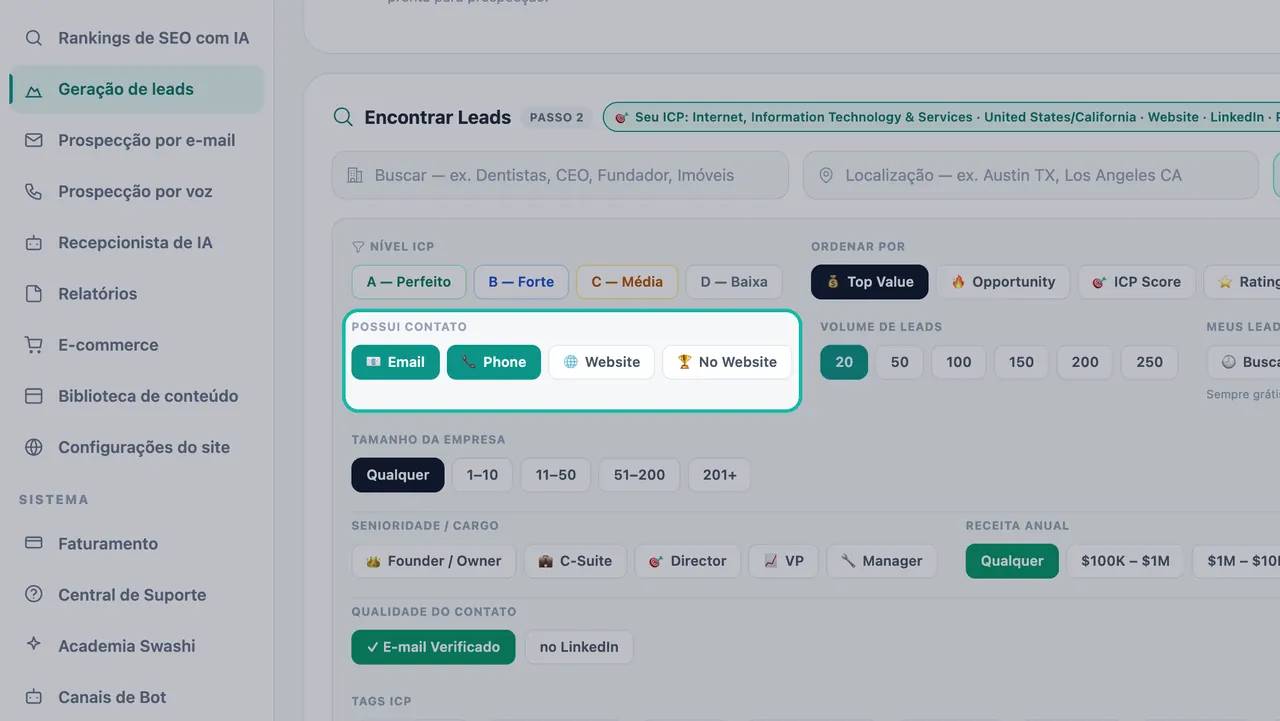1280x721 pixels.
Task: Enable the No Website filter
Action: 727,362
